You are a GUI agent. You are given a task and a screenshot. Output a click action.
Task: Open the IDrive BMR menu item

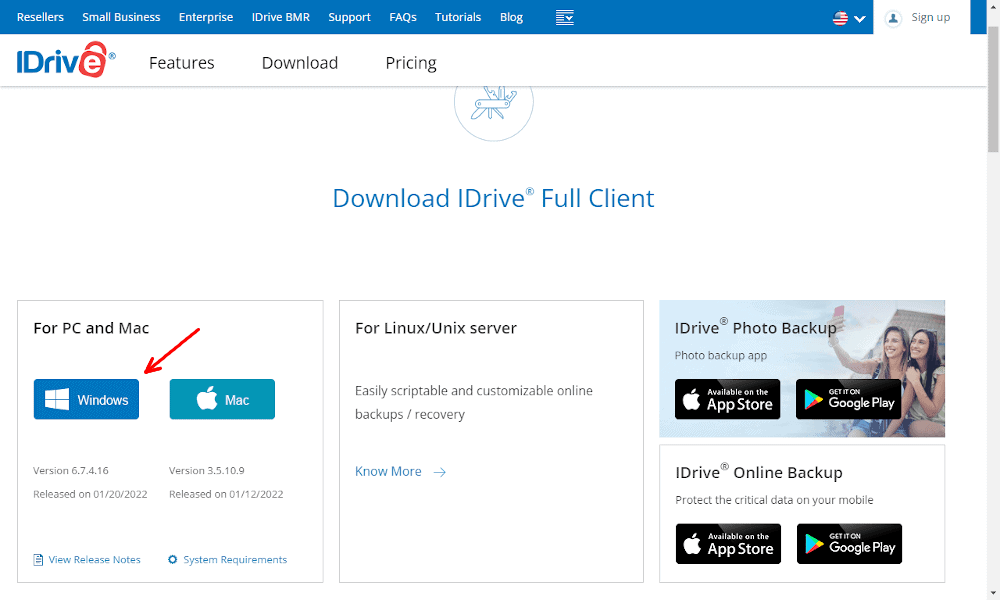[x=281, y=17]
